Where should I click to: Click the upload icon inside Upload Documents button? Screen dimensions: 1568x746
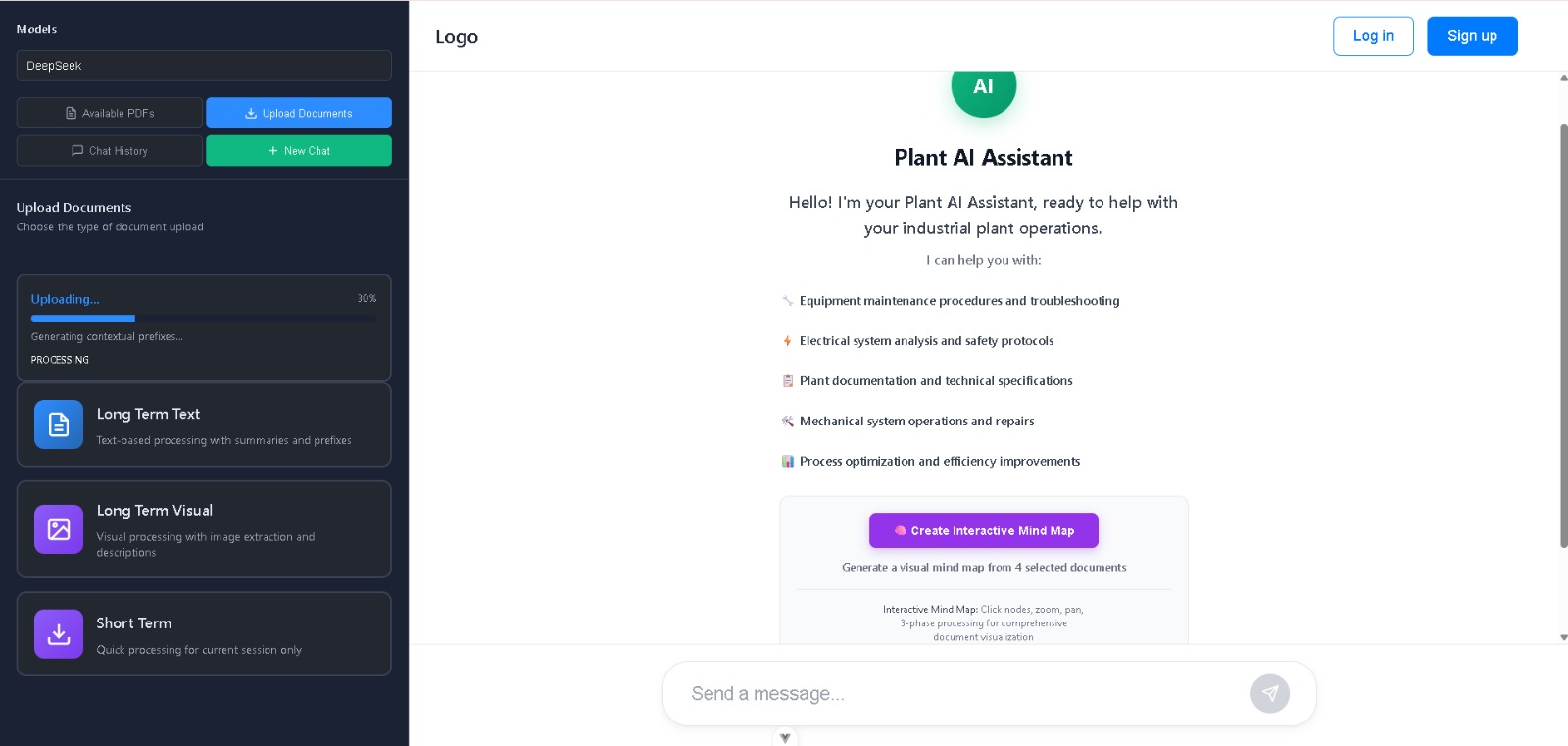click(x=253, y=113)
